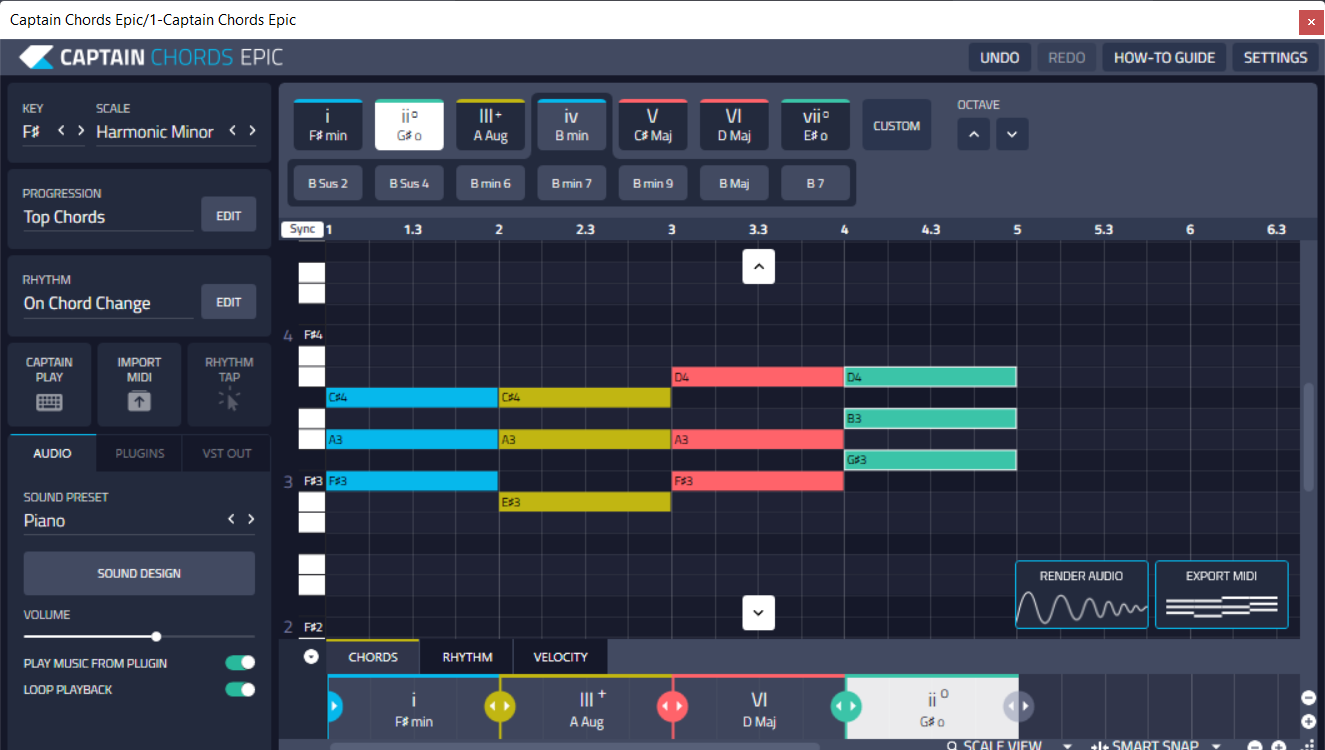Switch to previous scale with left arrow

[233, 131]
